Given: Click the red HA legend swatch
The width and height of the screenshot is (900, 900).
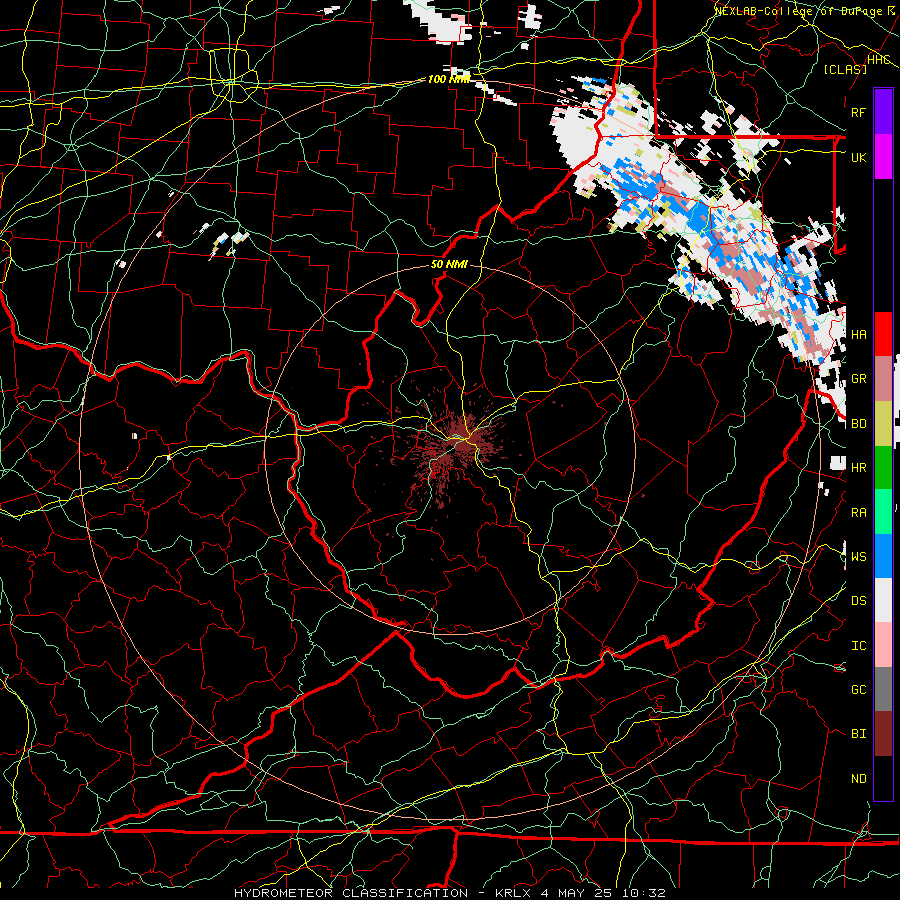Looking at the screenshot, I should 883,334.
